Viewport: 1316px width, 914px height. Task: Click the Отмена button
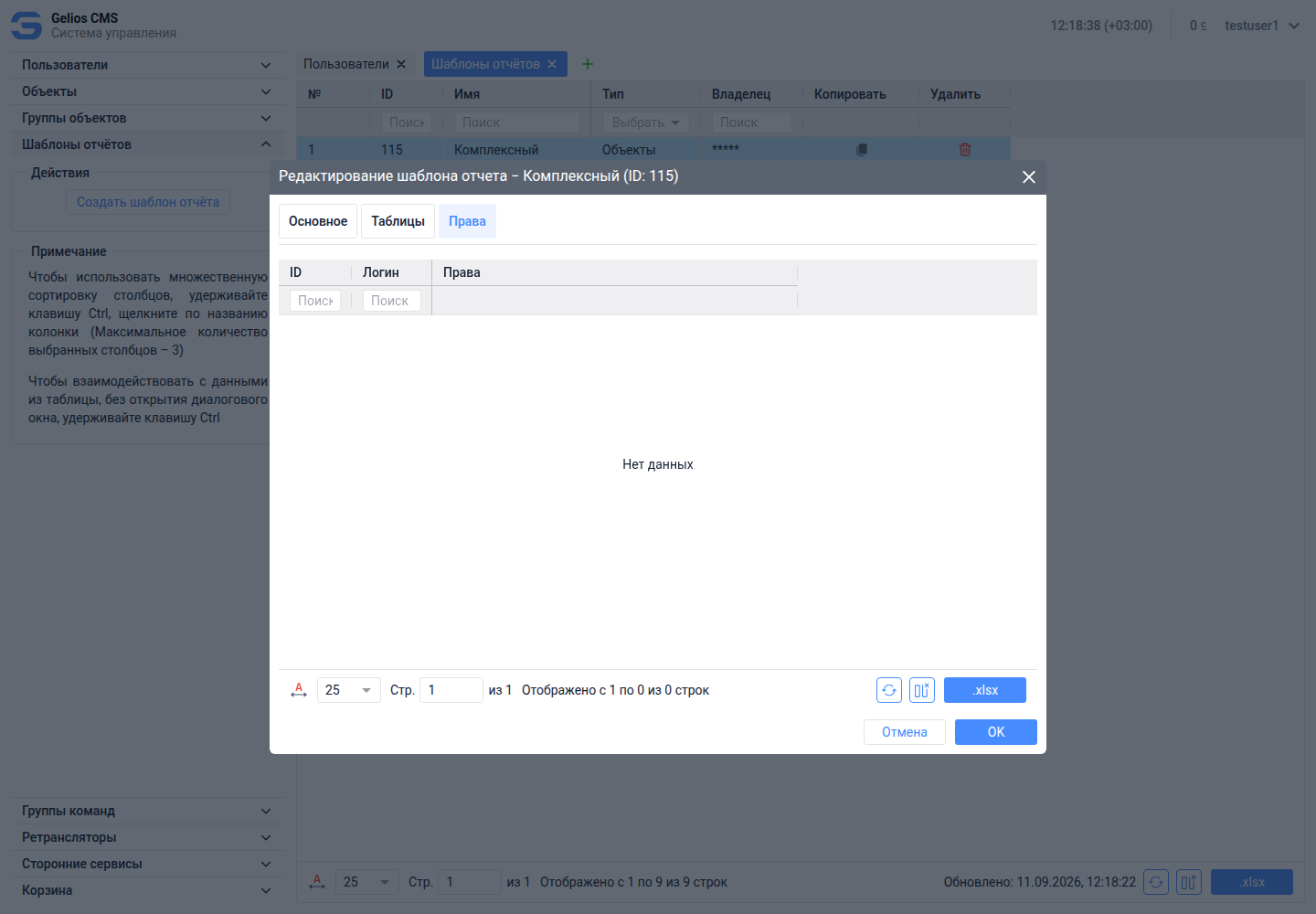905,732
